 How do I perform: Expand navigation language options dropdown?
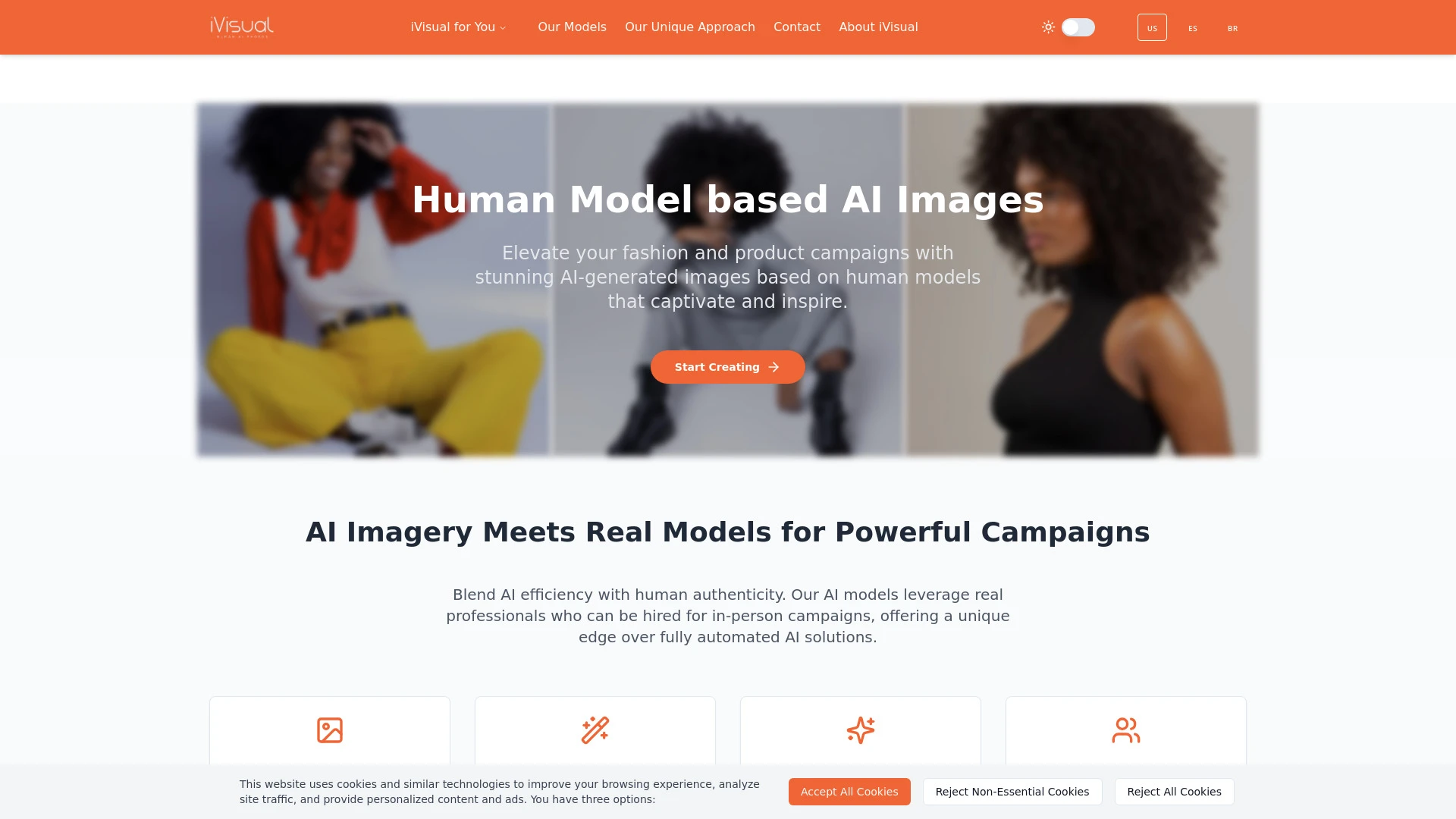1152,27
